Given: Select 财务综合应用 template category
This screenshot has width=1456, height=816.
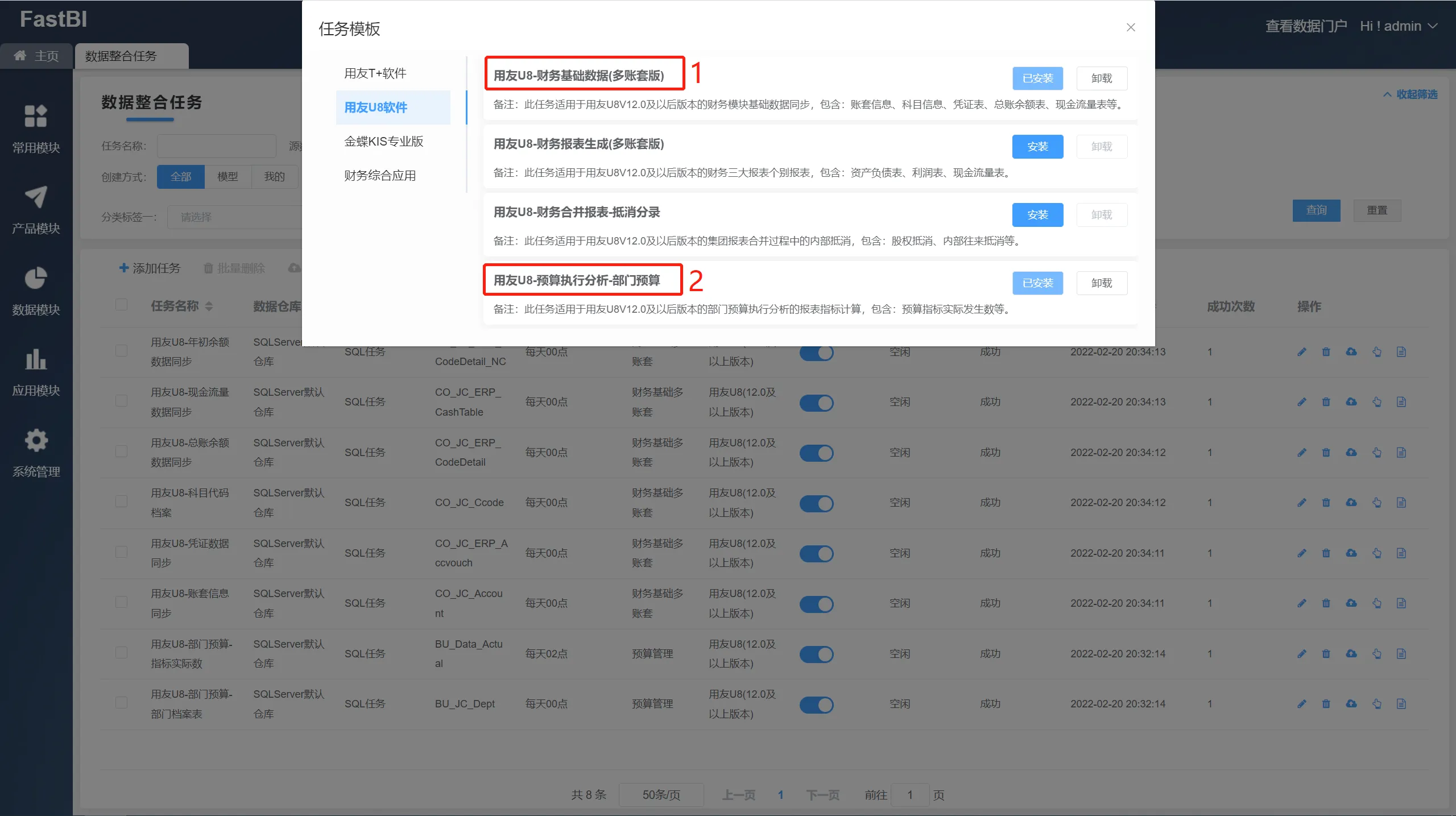Looking at the screenshot, I should (x=379, y=176).
